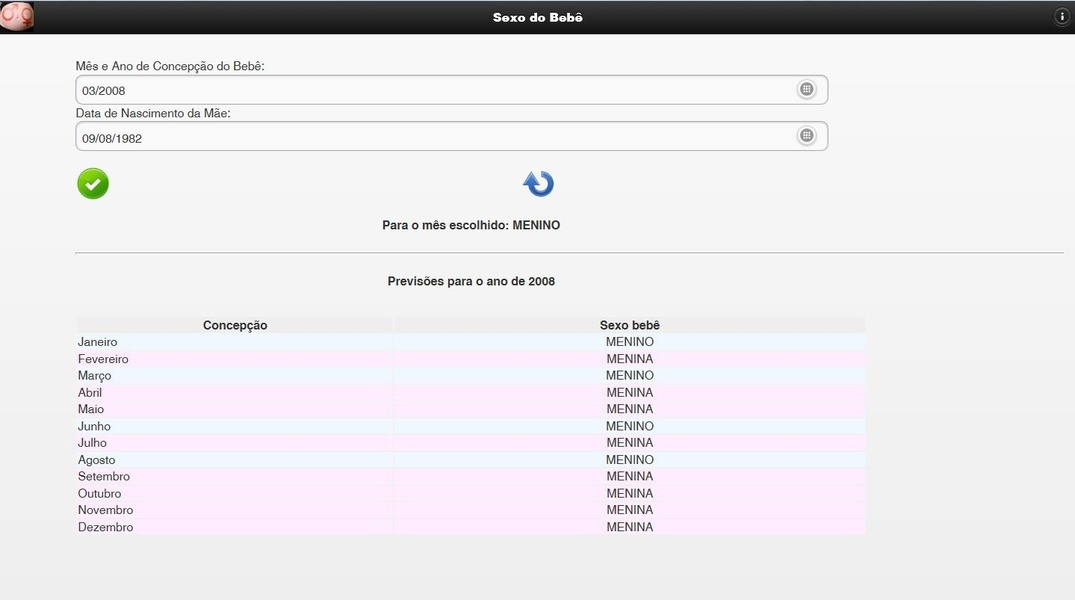Select the Agosto row

click(x=470, y=459)
